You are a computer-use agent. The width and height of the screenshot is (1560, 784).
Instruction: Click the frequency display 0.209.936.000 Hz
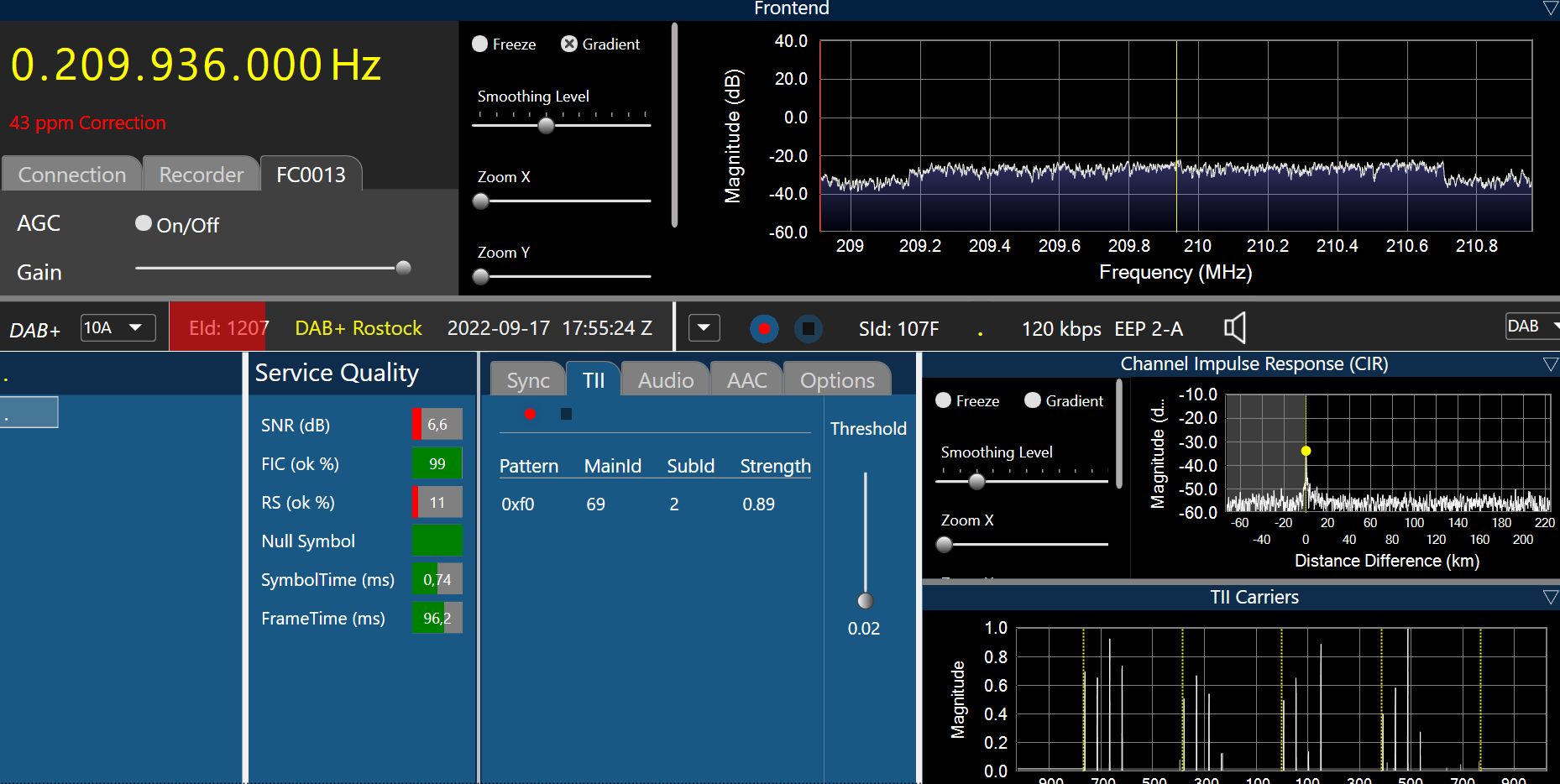196,65
